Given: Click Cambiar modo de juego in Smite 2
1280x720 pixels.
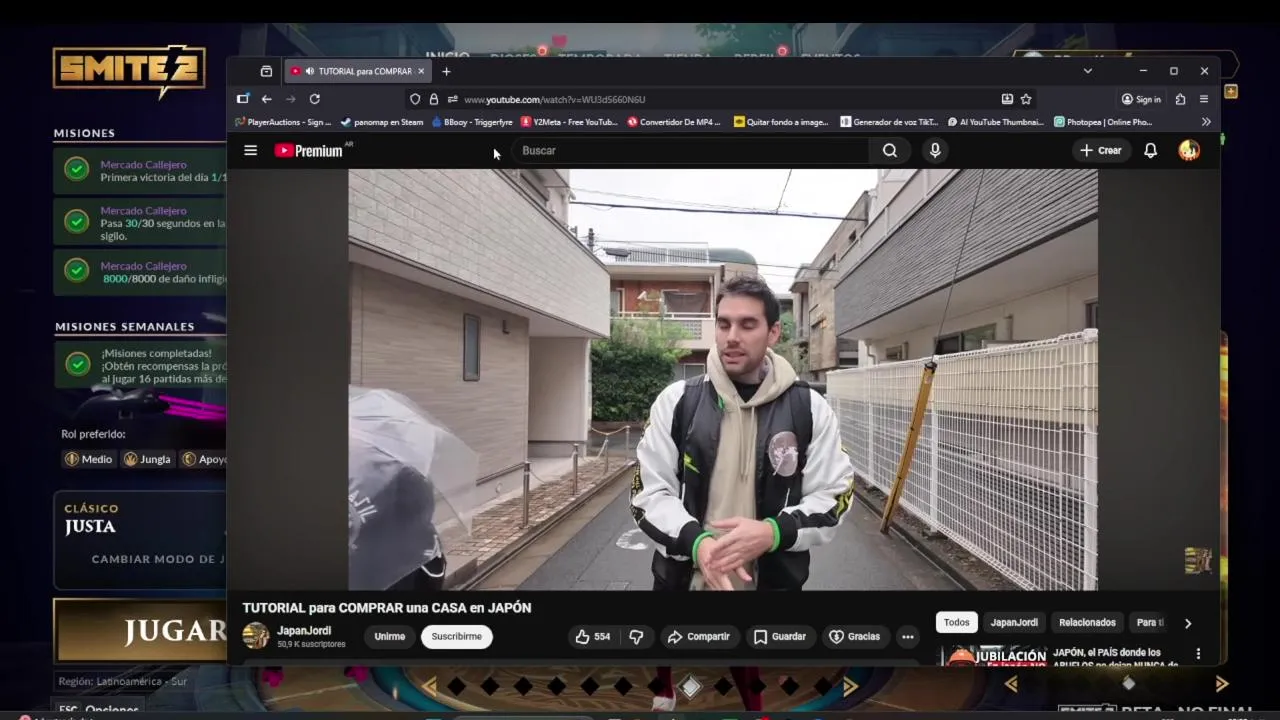Looking at the screenshot, I should [158, 559].
